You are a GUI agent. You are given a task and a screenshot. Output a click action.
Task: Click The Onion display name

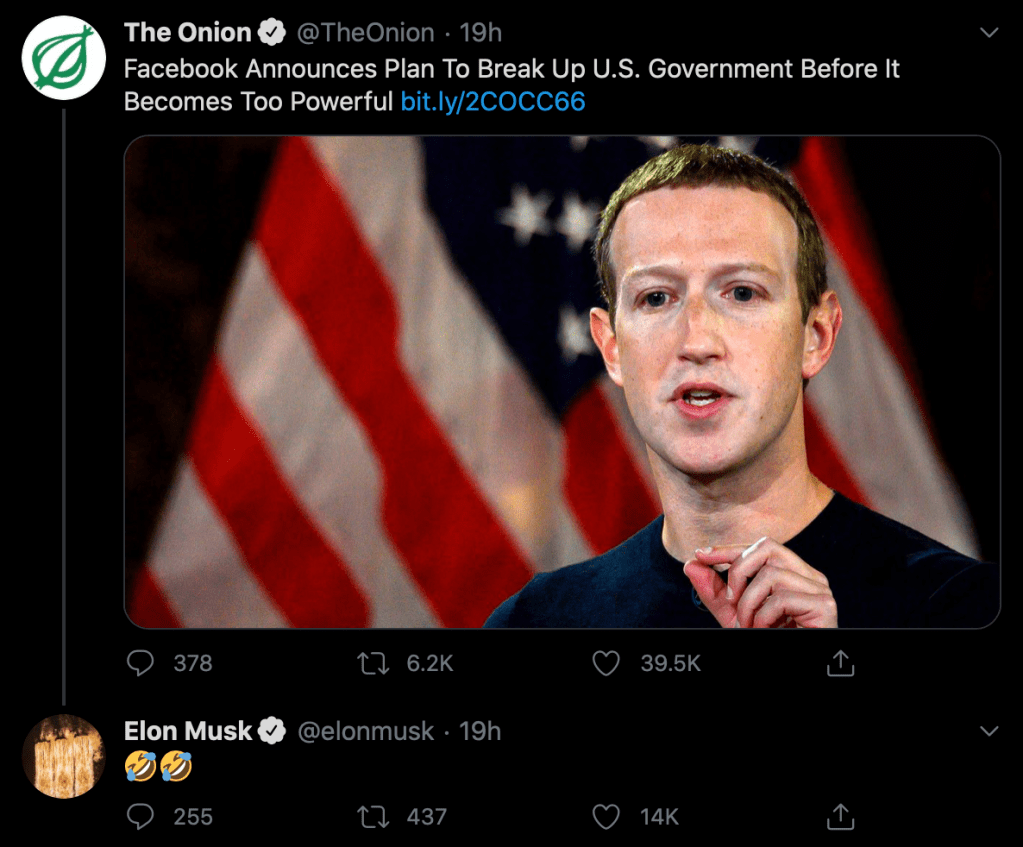pyautogui.click(x=187, y=33)
